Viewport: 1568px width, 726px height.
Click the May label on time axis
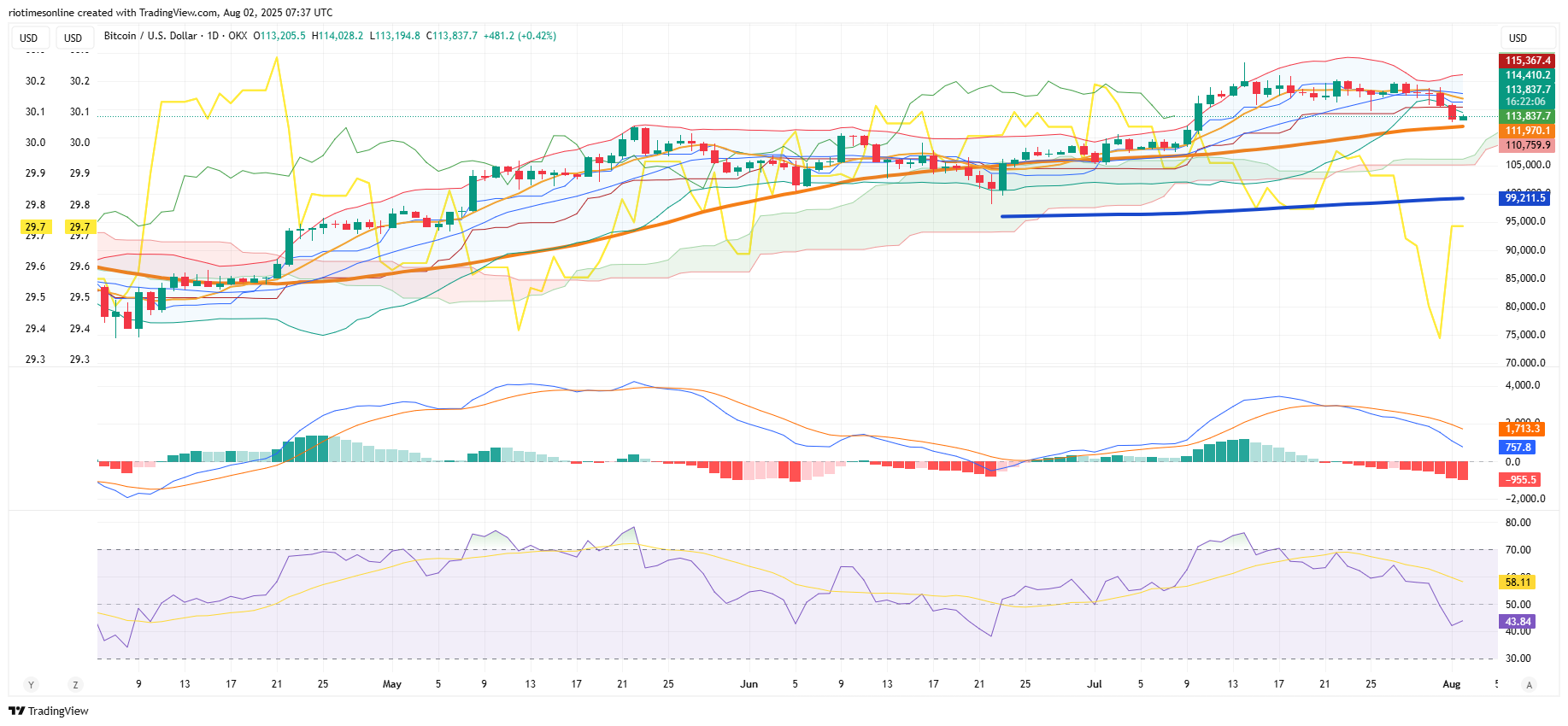[x=392, y=684]
